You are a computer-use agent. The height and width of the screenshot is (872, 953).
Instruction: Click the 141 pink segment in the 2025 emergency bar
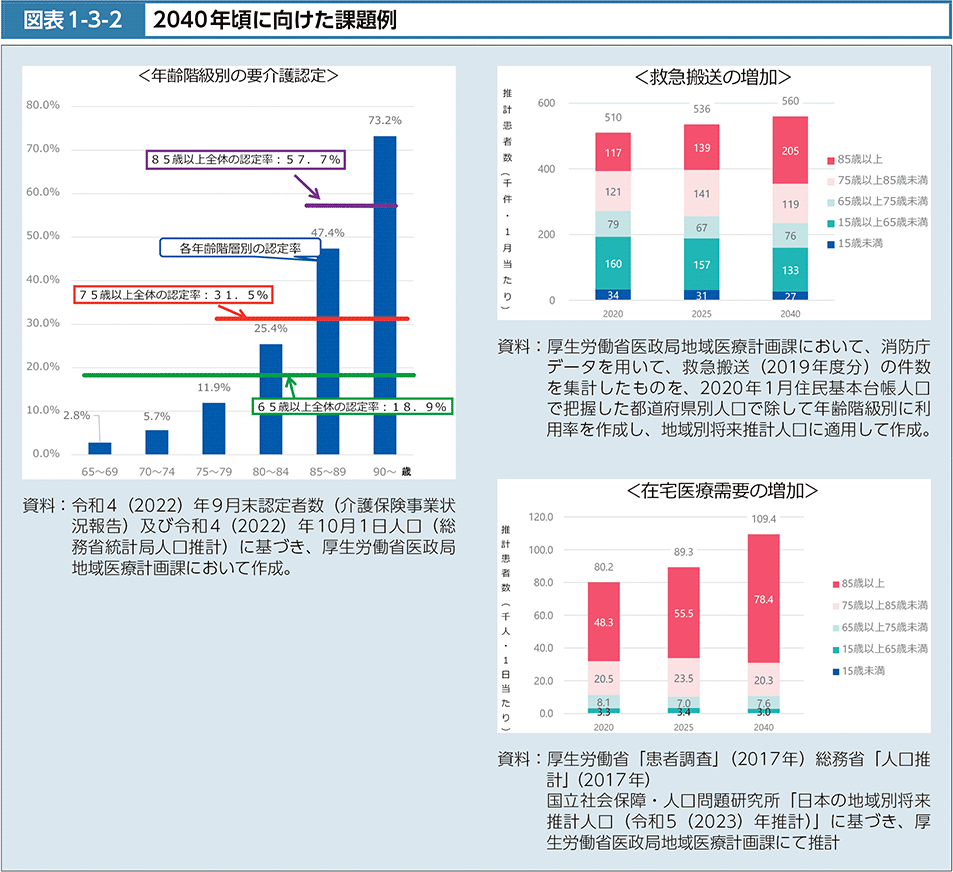pyautogui.click(x=701, y=193)
